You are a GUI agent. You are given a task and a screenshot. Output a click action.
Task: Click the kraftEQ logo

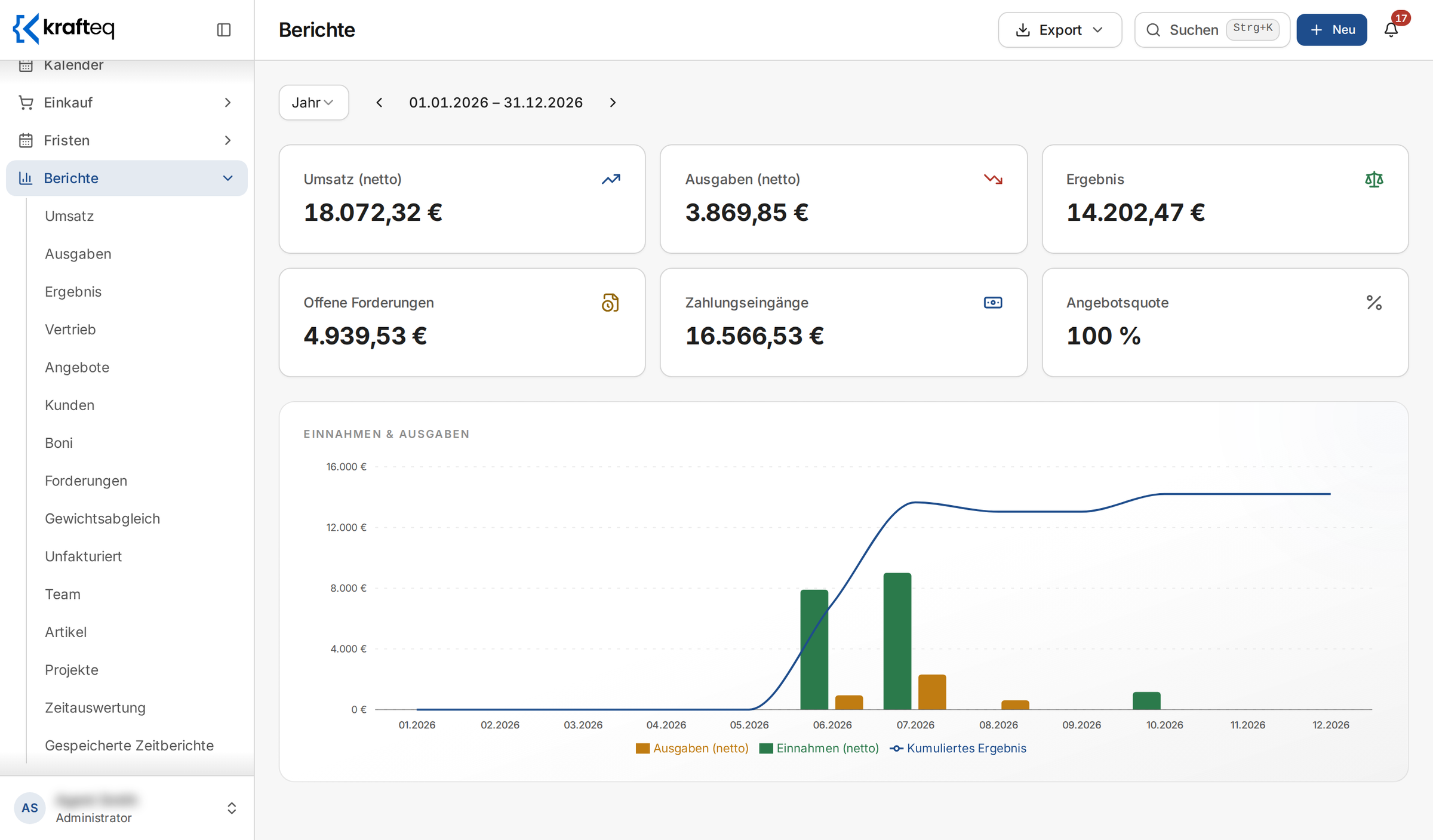[x=64, y=29]
